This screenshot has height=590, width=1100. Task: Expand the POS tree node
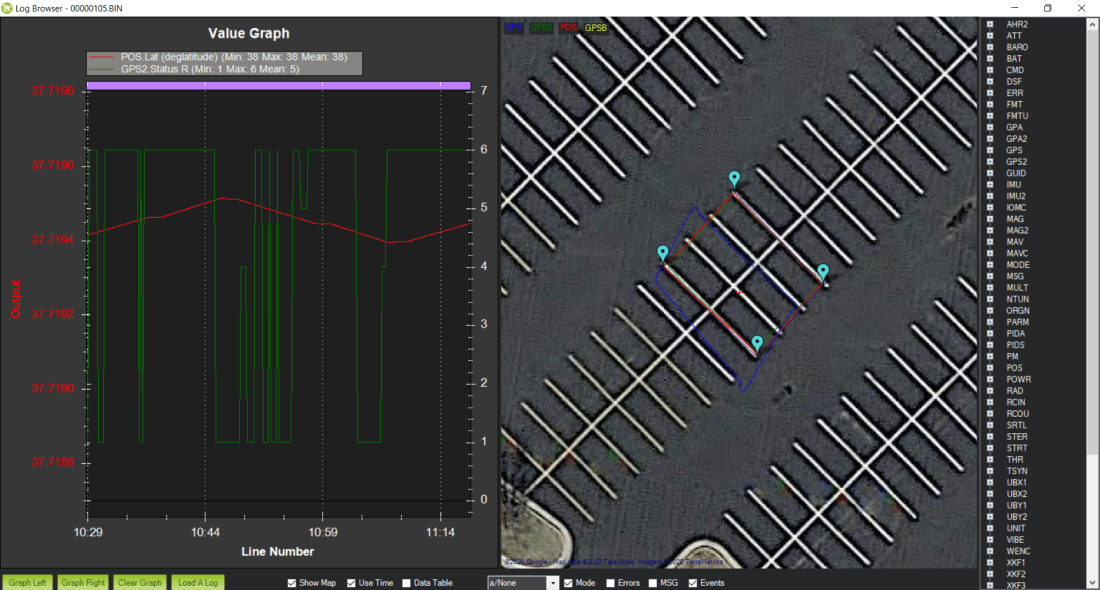[x=990, y=368]
